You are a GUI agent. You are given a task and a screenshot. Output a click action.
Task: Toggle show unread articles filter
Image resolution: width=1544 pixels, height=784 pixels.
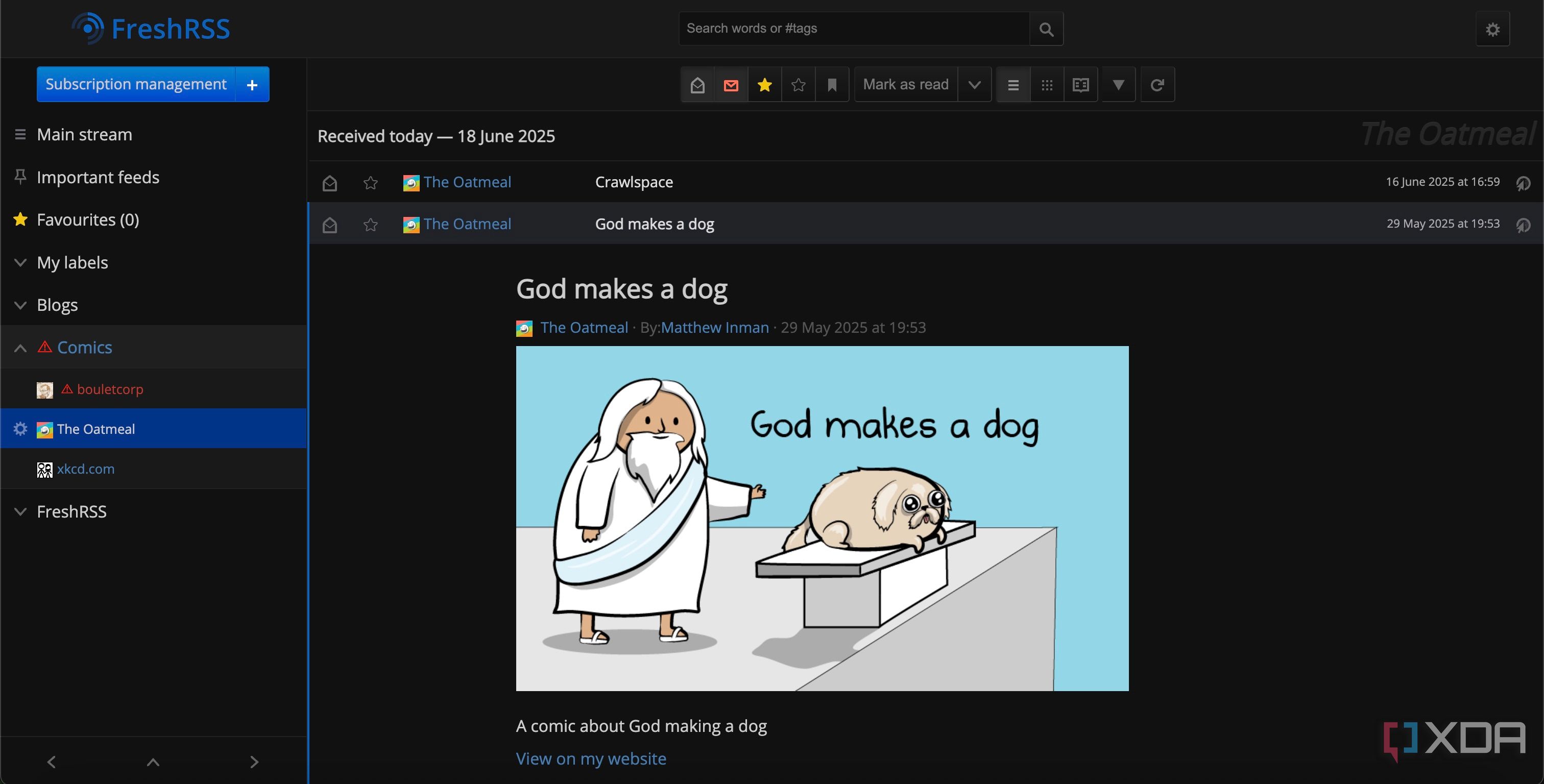click(x=731, y=85)
